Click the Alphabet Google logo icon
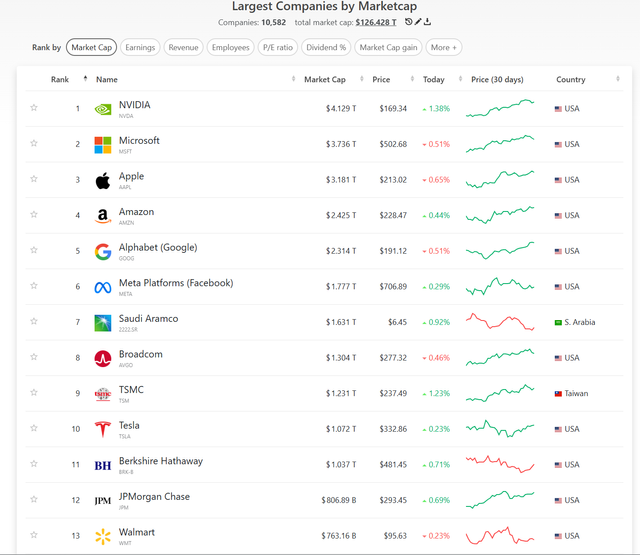The height and width of the screenshot is (555, 640). 102,251
